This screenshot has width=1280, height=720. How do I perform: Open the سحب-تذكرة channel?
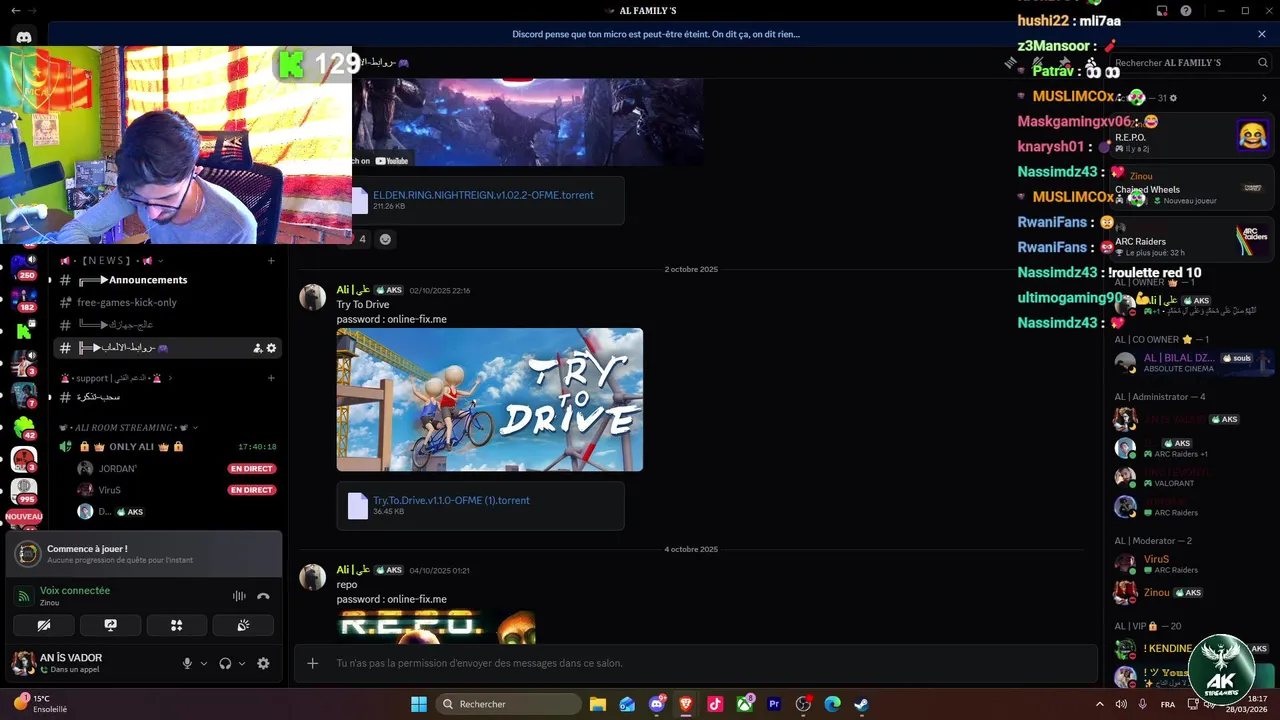coord(167,397)
